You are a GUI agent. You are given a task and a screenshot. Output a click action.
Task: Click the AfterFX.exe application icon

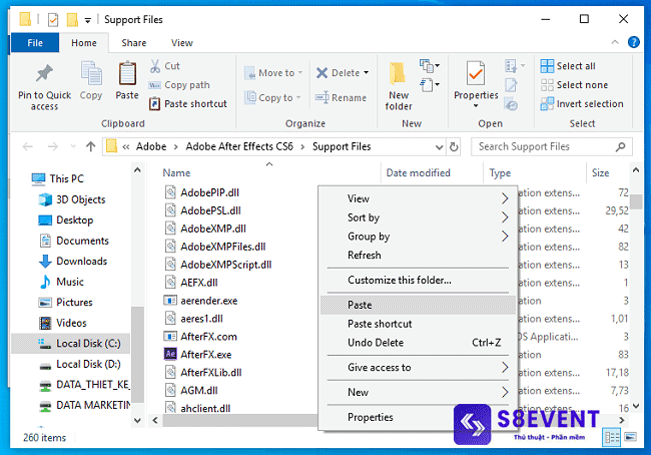(170, 354)
